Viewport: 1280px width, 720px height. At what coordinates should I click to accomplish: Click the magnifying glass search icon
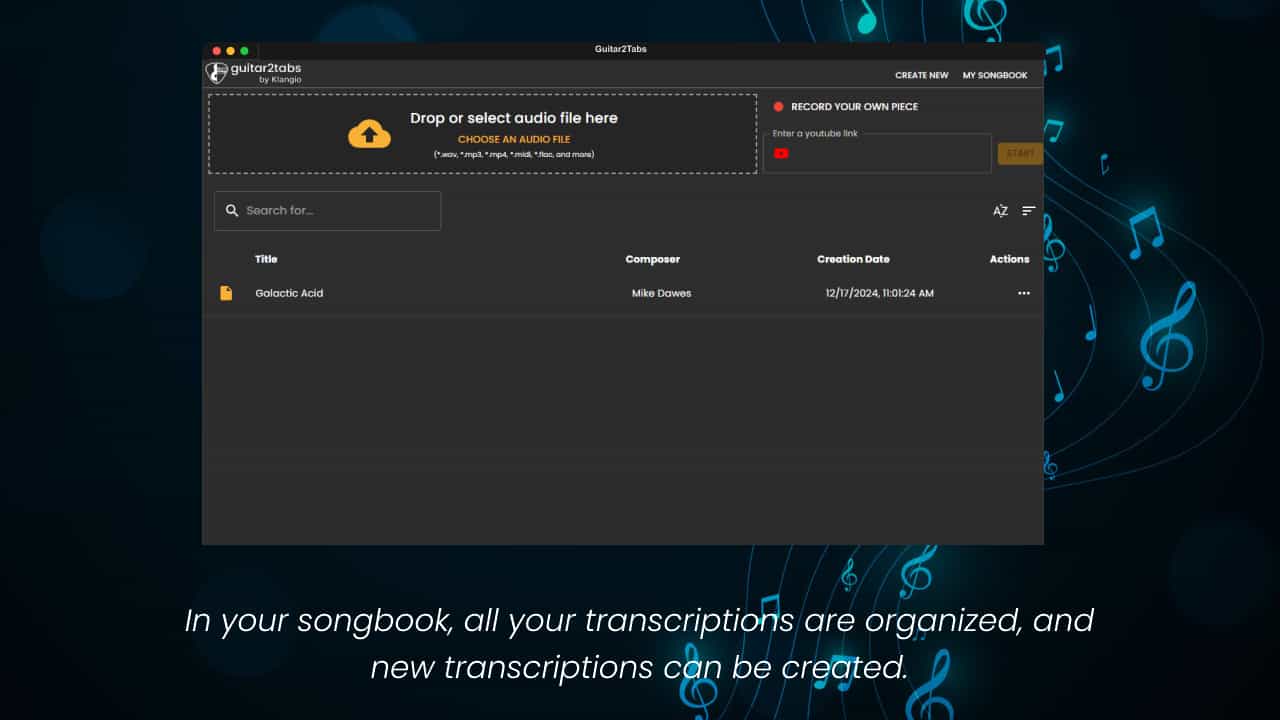point(232,210)
